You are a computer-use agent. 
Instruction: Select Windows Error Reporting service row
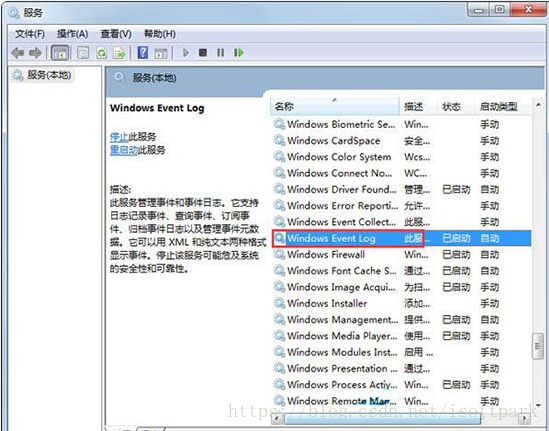(402, 206)
